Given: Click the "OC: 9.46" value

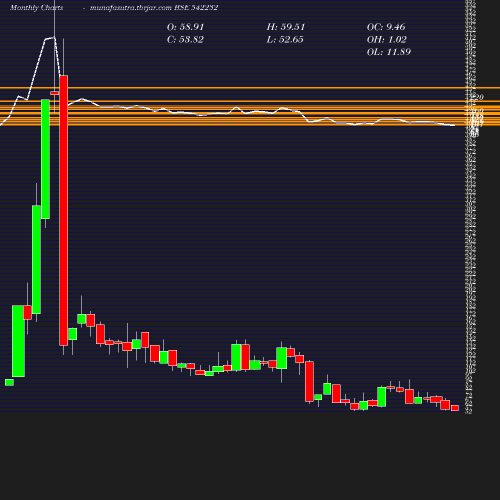Looking at the screenshot, I should (386, 27).
